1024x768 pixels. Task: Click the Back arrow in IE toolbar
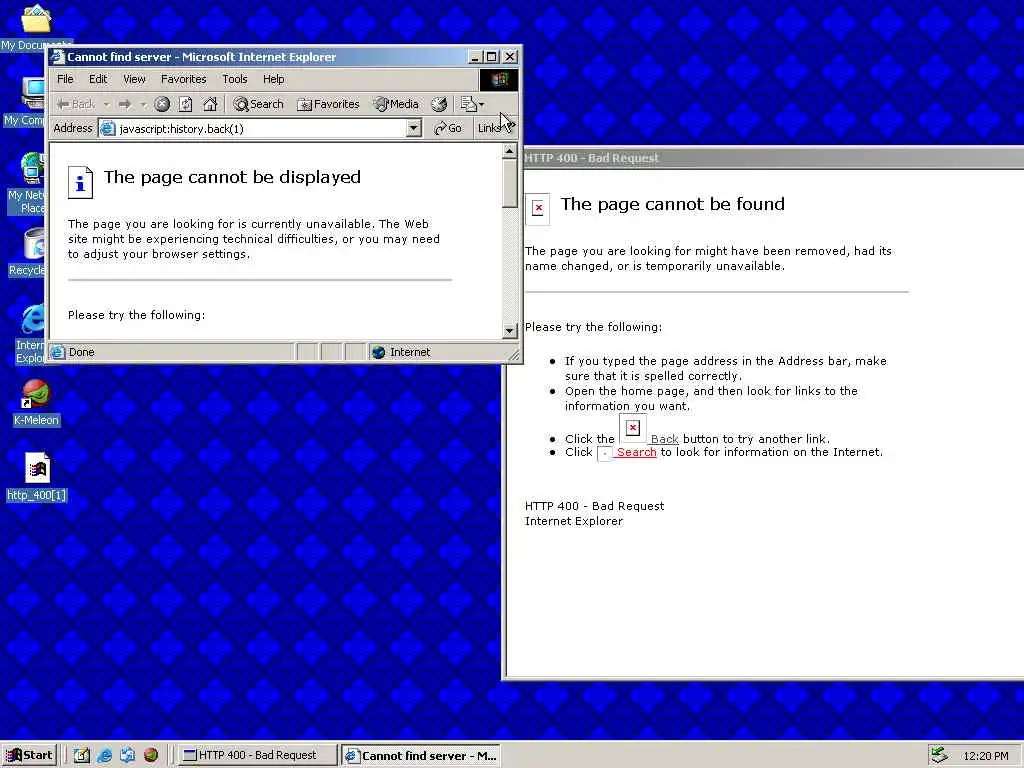[x=75, y=104]
